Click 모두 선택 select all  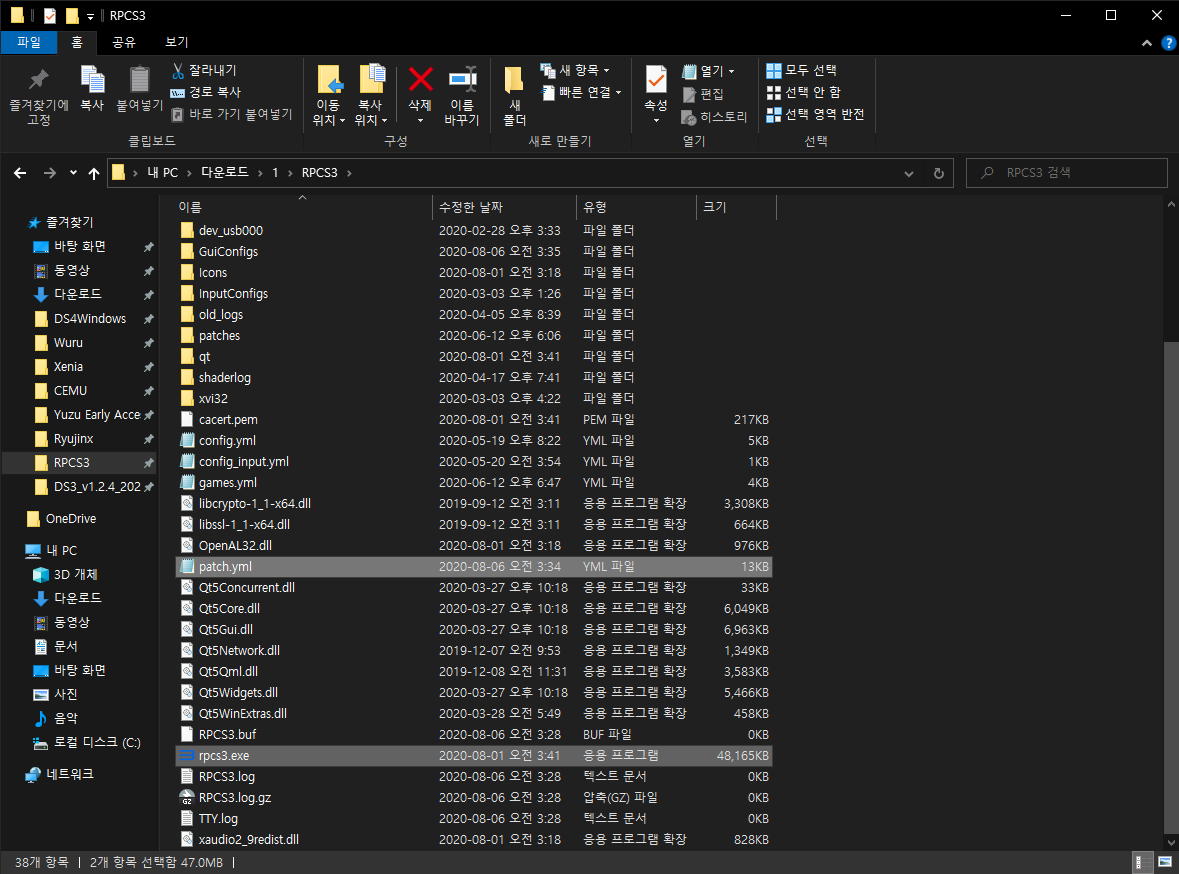click(802, 71)
